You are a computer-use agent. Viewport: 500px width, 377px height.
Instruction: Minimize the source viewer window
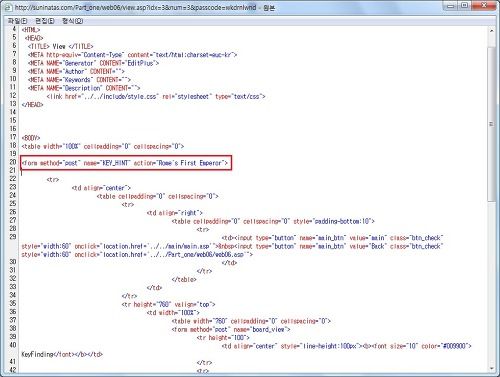[x=451, y=6]
